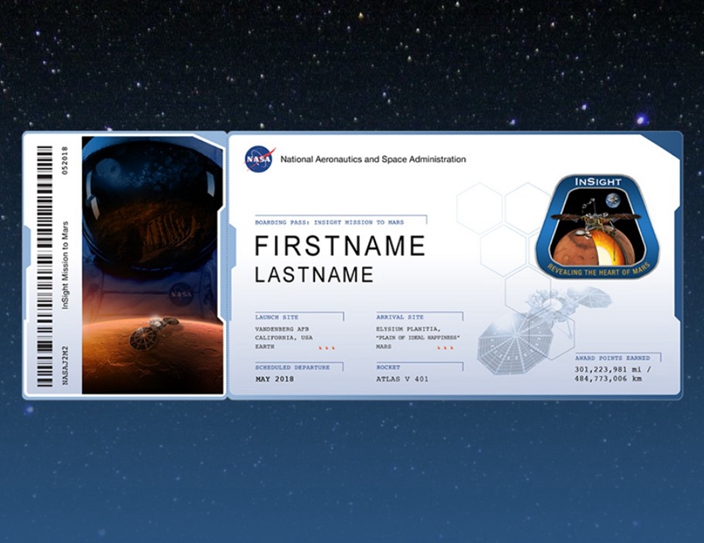
Task: Click the vertical InSight Mission to Mars text
Action: pos(65,265)
